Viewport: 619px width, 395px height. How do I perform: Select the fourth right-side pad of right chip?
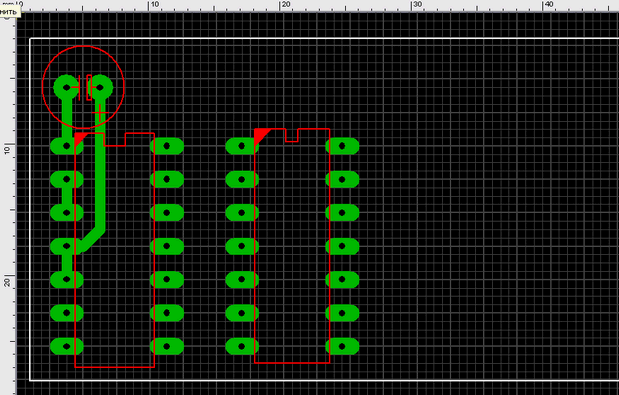pyautogui.click(x=342, y=246)
